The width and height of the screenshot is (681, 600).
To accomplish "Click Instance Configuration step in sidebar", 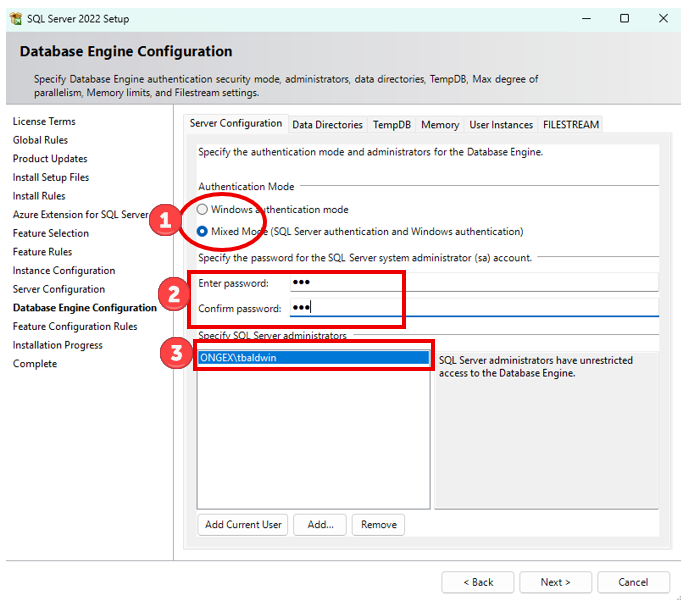I will 64,271.
